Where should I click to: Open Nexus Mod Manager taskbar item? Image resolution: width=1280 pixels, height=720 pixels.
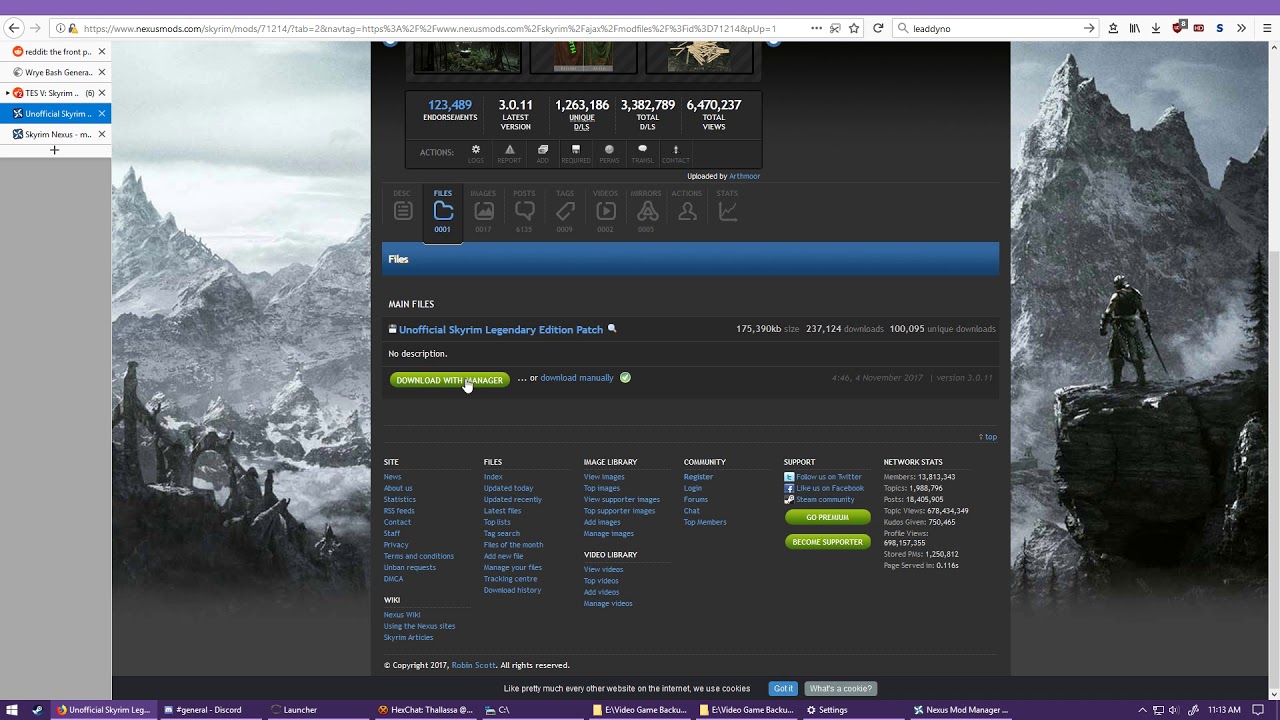(961, 710)
